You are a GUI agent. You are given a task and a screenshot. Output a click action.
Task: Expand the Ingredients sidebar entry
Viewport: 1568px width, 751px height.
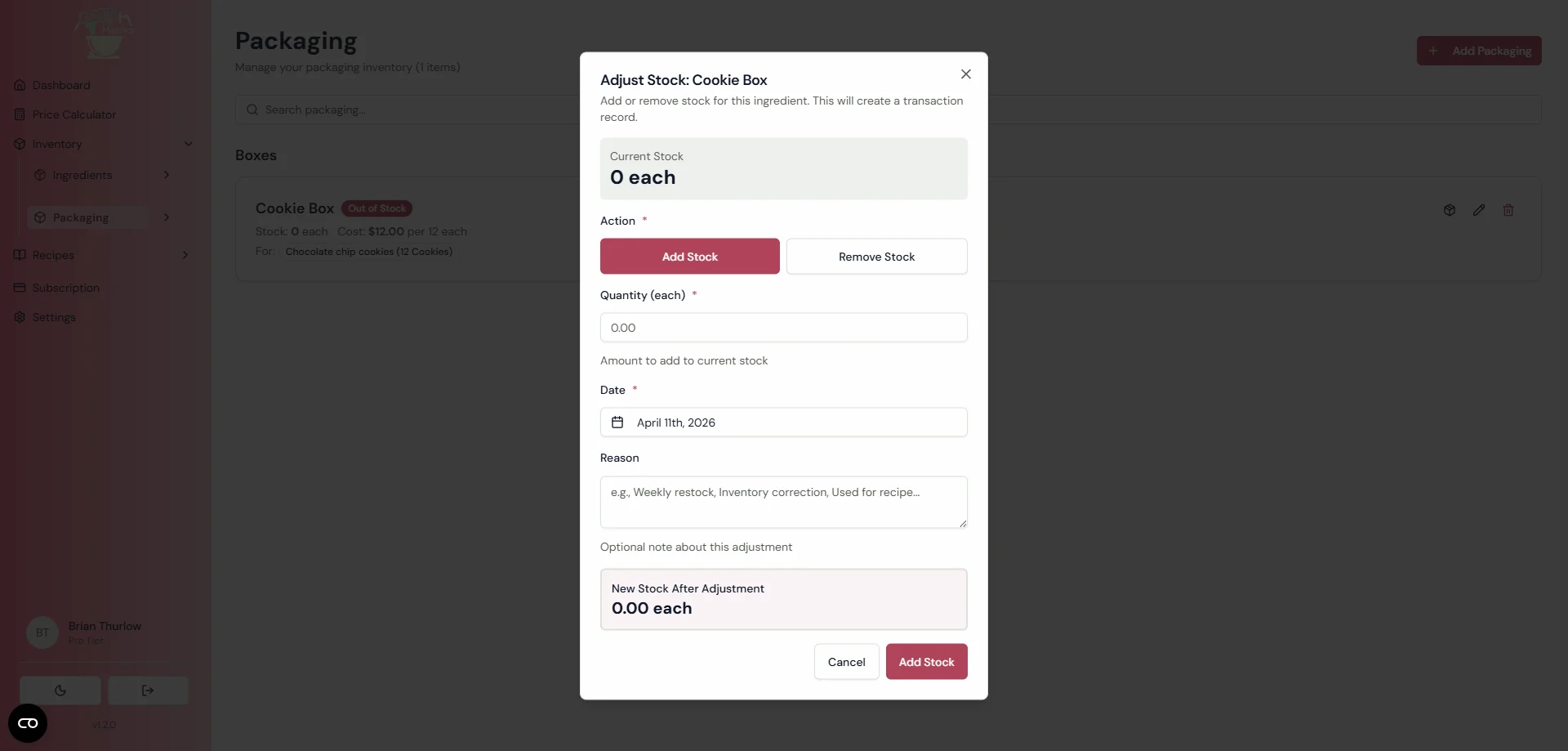167,175
